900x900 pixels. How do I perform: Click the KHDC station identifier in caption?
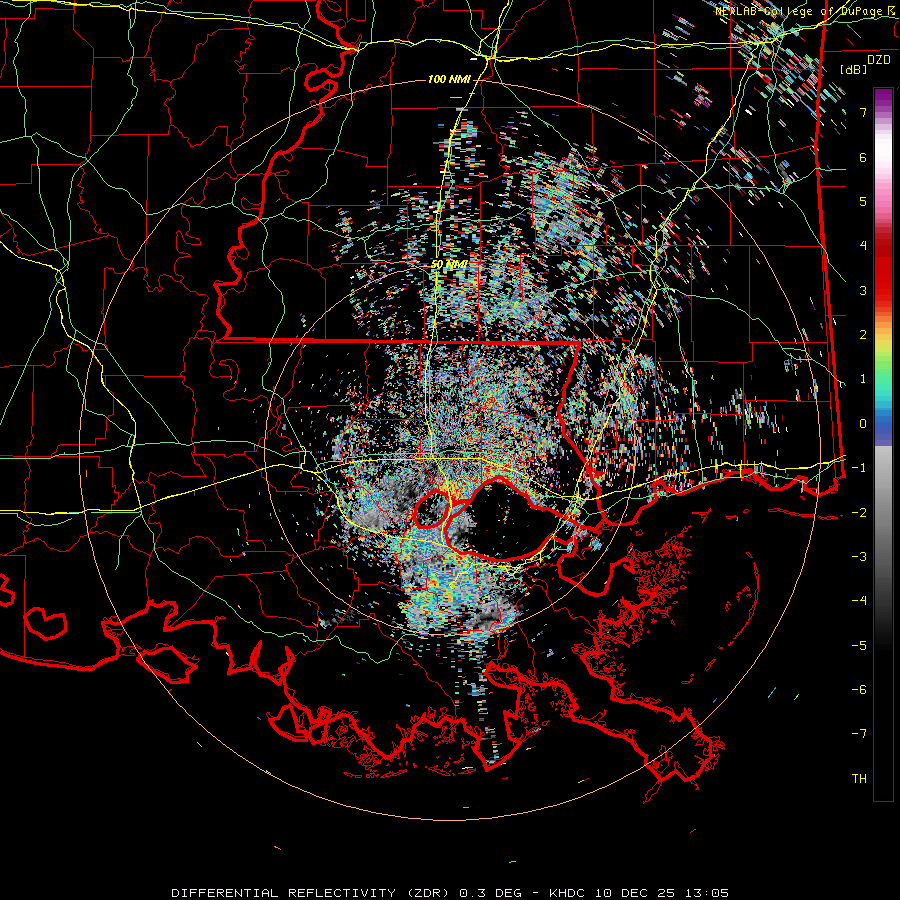[565, 893]
